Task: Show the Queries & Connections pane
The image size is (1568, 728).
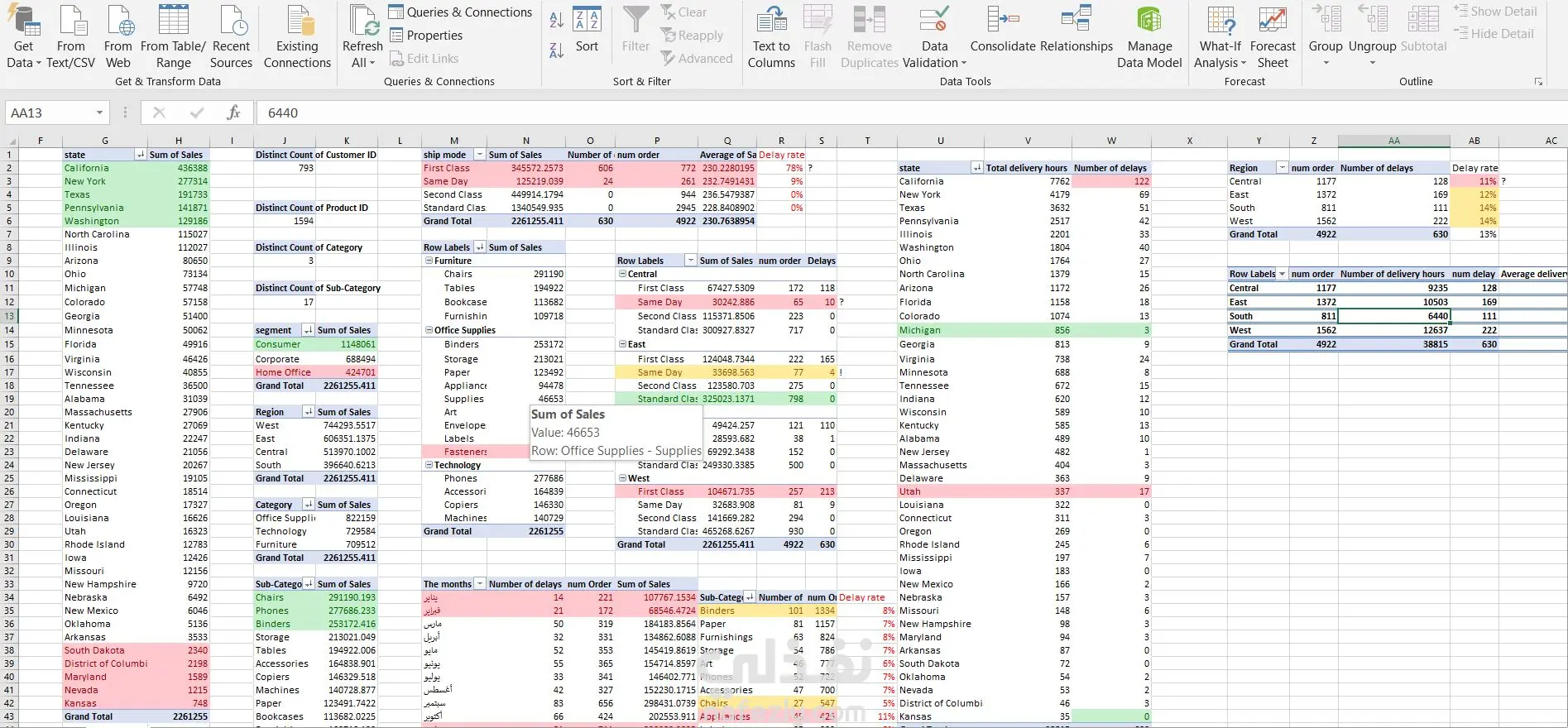Action: 460,12
